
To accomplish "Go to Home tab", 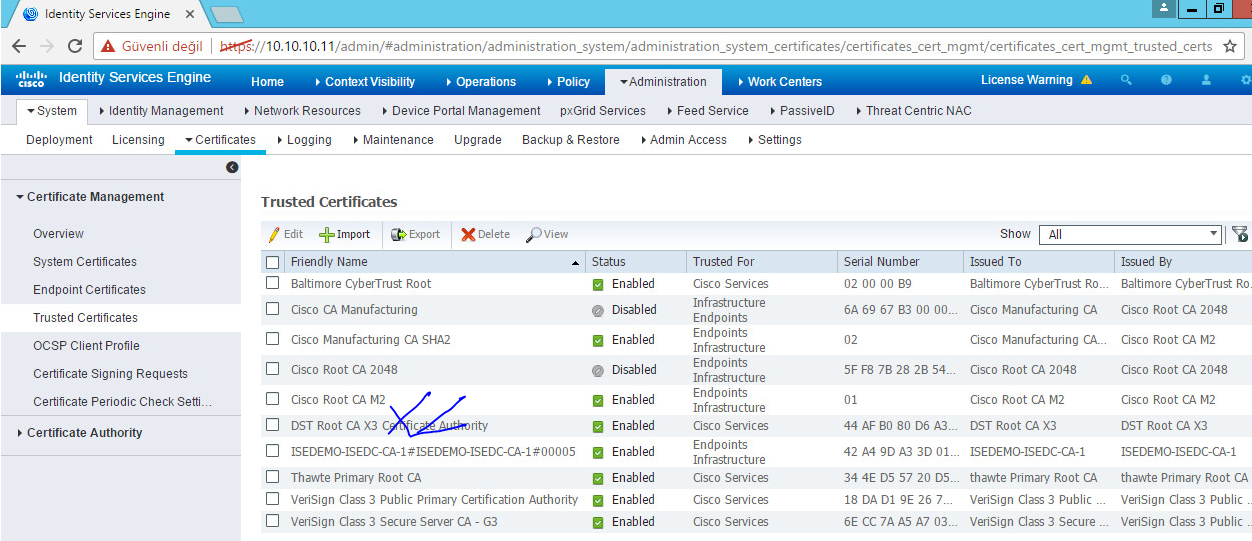I will [267, 82].
